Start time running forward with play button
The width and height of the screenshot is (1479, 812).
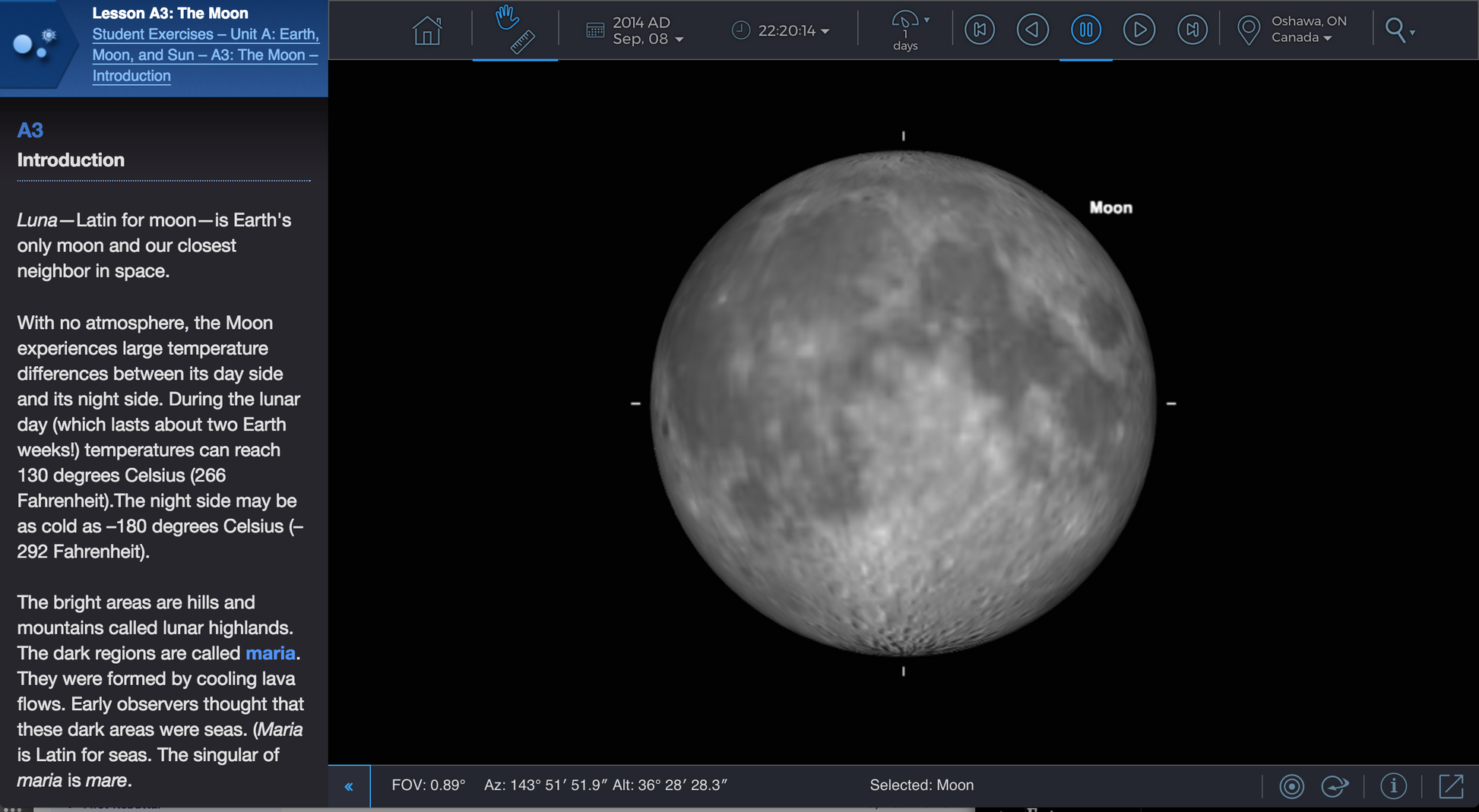[x=1139, y=30]
